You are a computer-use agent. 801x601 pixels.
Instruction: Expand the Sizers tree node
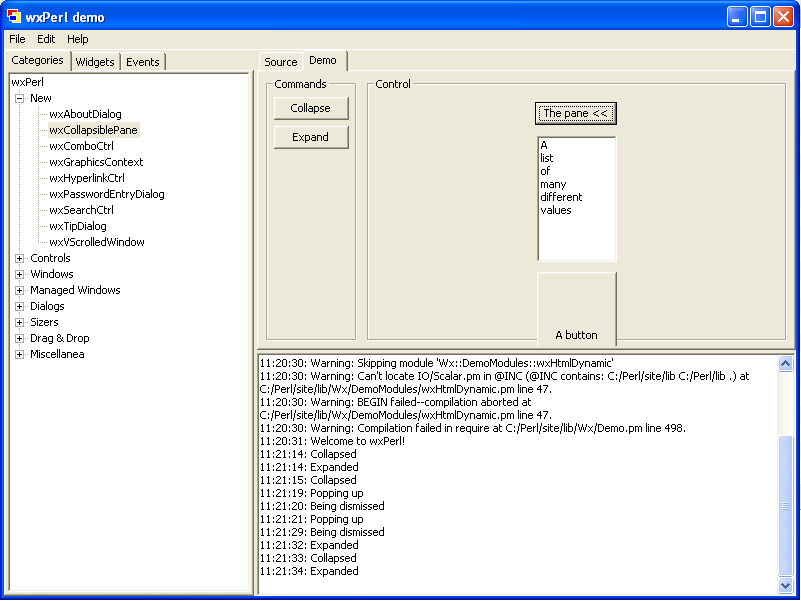[20, 322]
